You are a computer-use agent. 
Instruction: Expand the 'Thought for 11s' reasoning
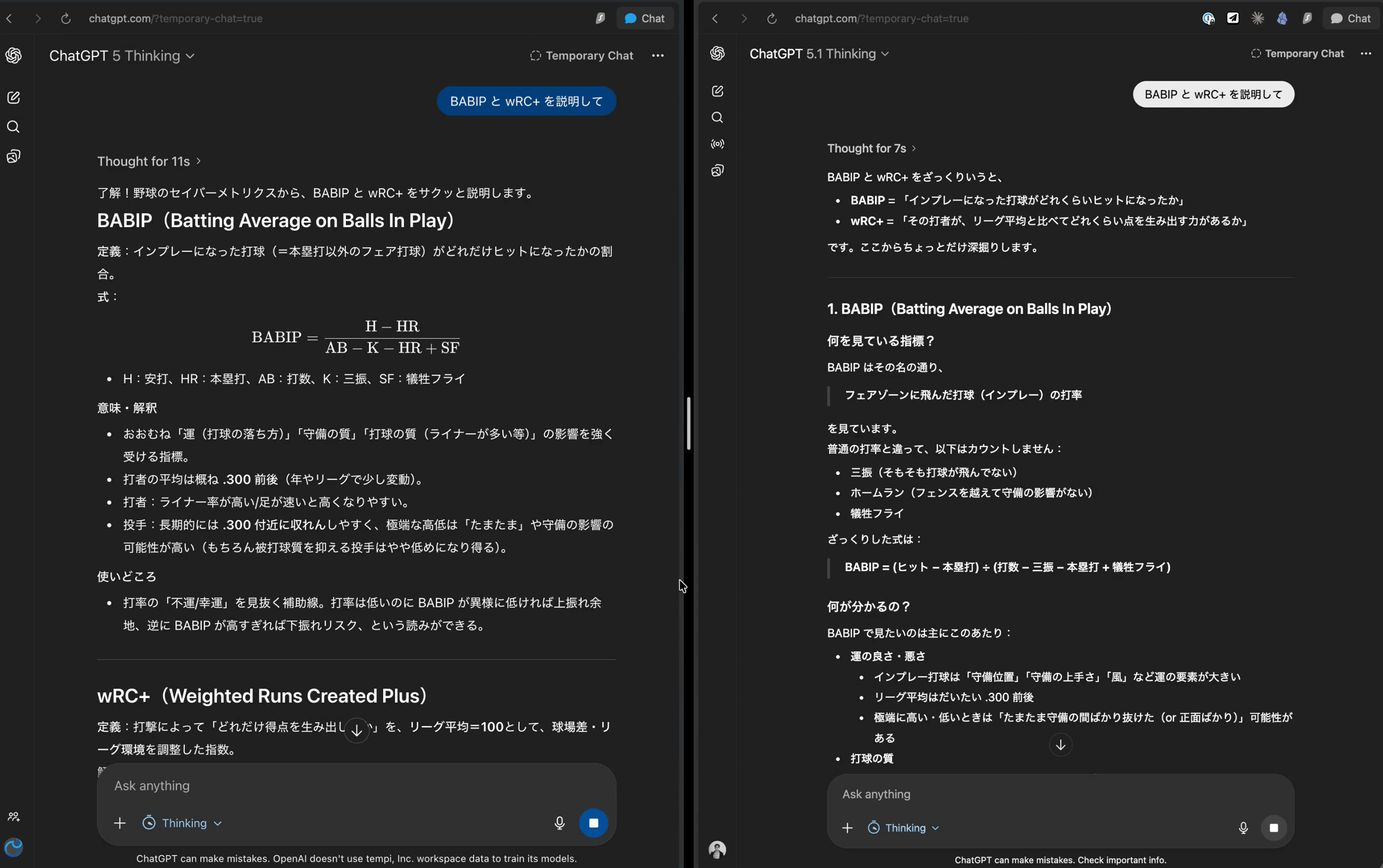point(148,162)
